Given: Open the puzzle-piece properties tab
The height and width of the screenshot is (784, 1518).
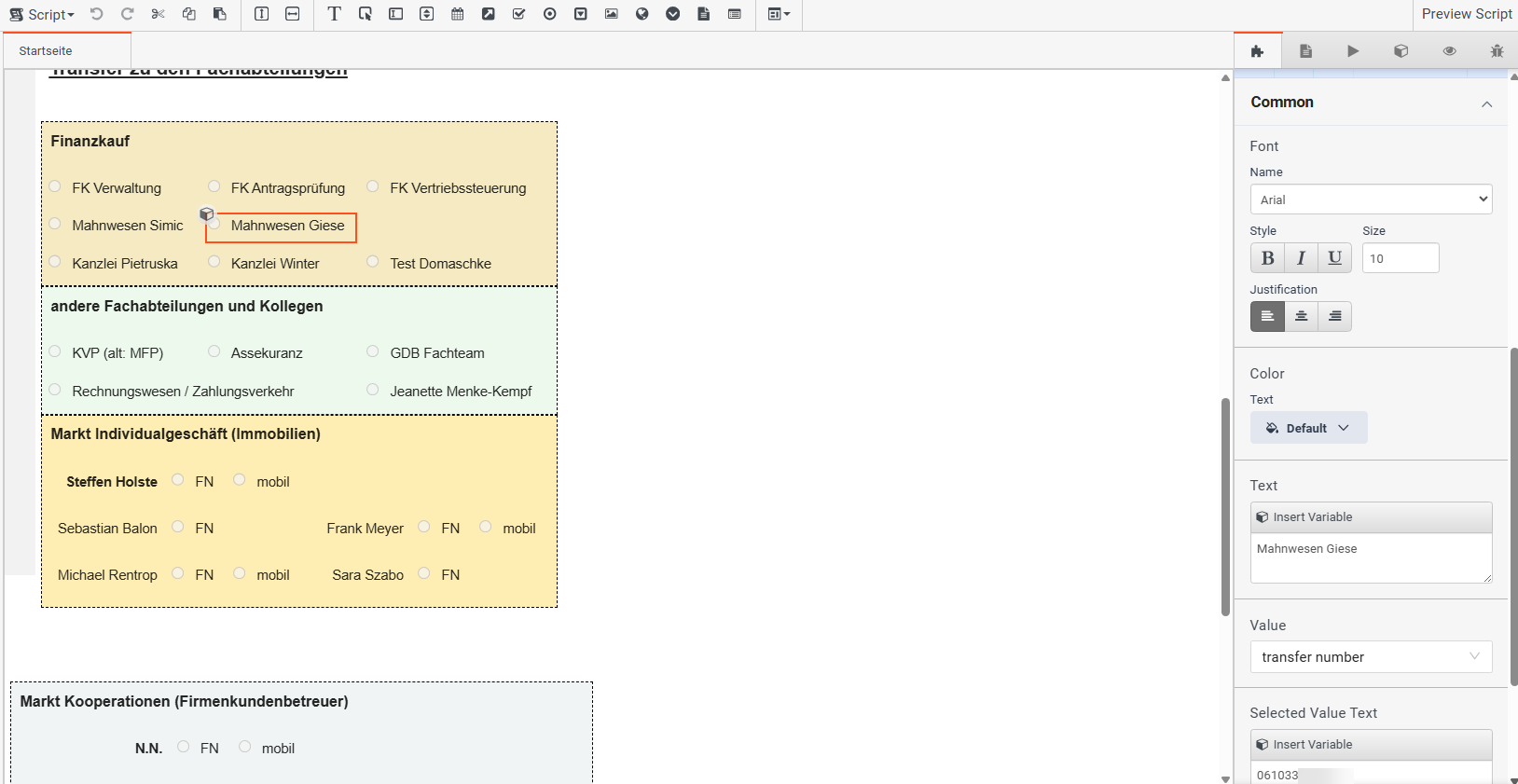Looking at the screenshot, I should pyautogui.click(x=1258, y=51).
